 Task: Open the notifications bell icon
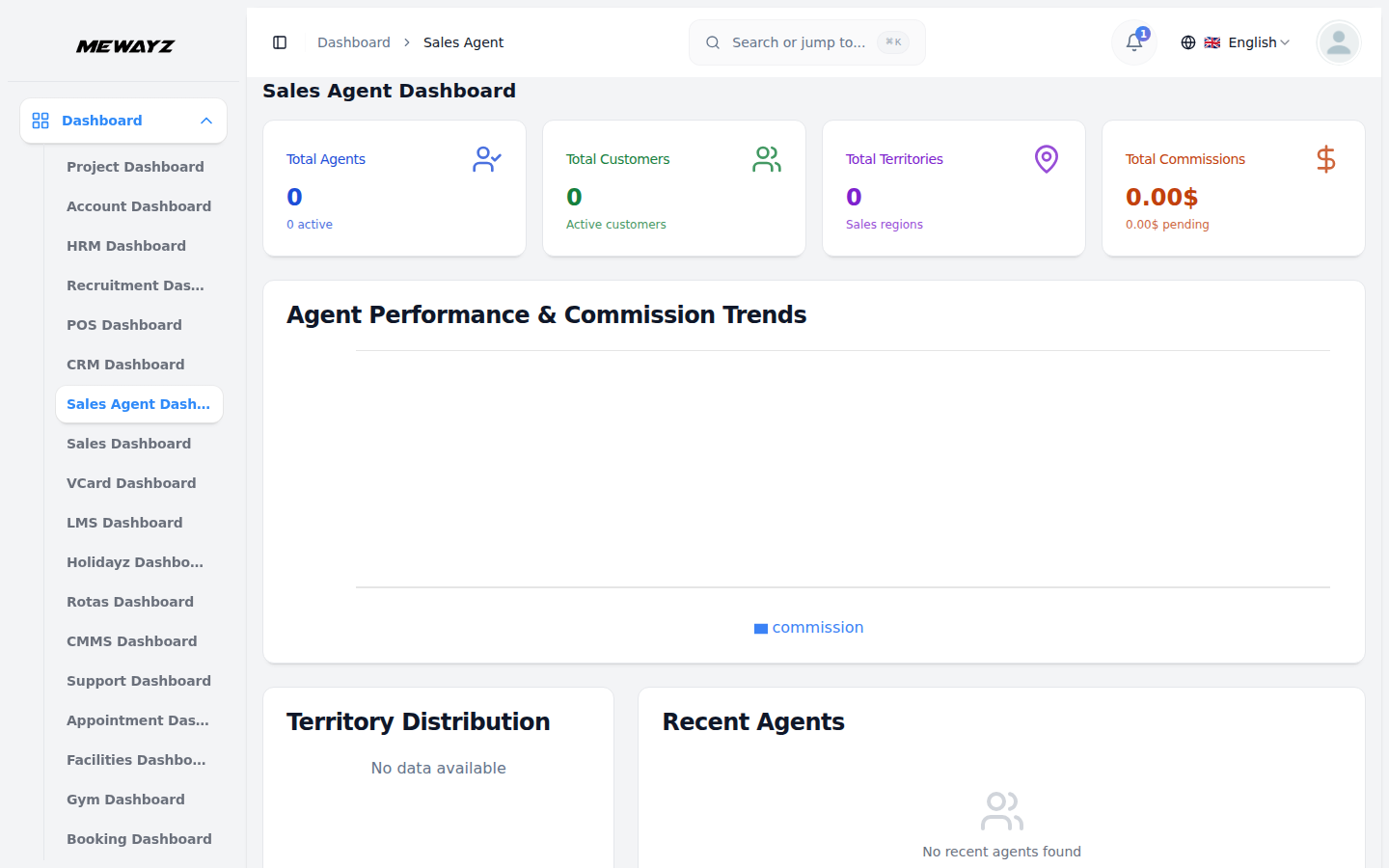tap(1132, 42)
